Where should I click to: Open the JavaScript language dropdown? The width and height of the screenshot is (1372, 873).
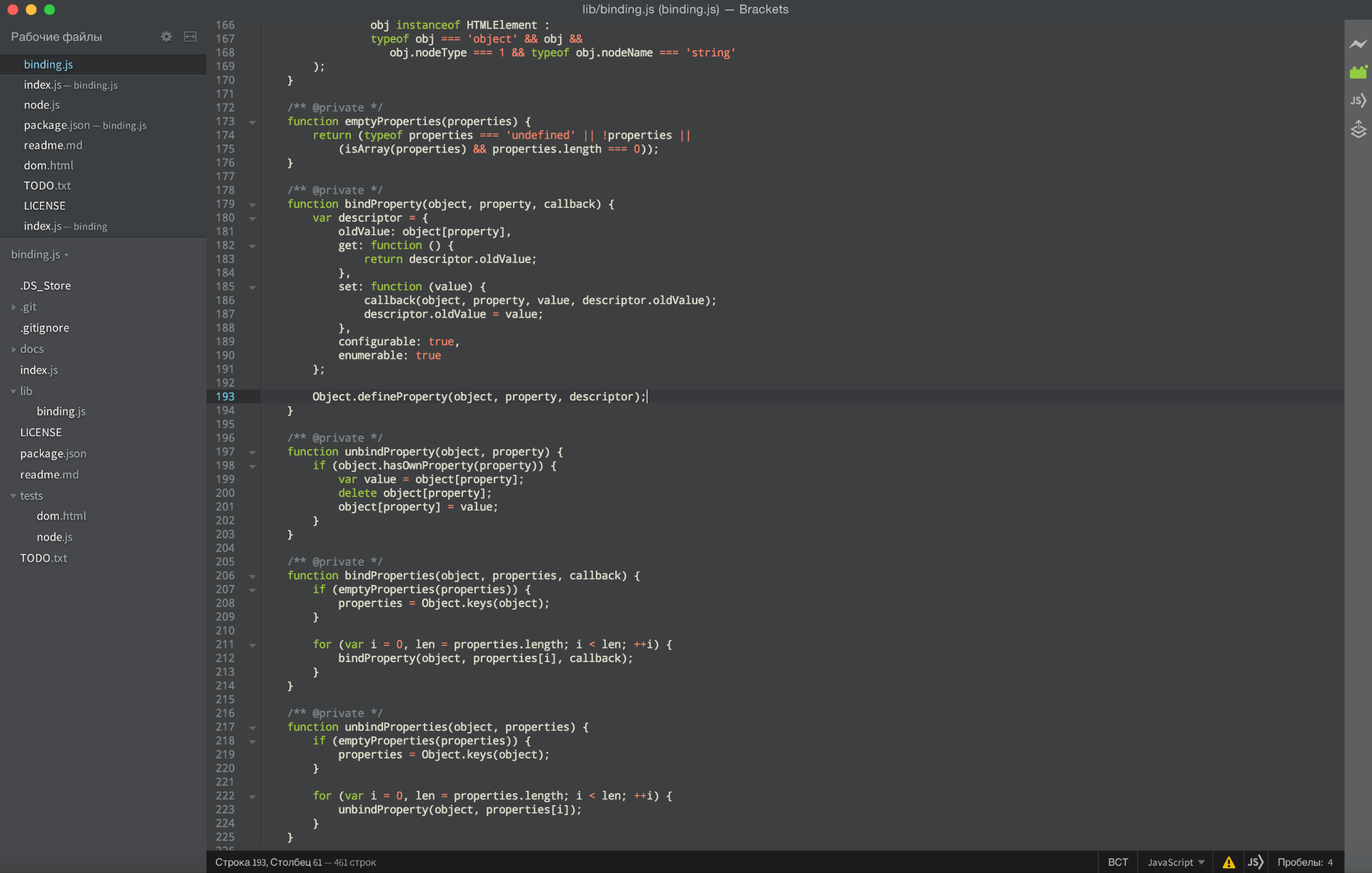[x=1175, y=862]
